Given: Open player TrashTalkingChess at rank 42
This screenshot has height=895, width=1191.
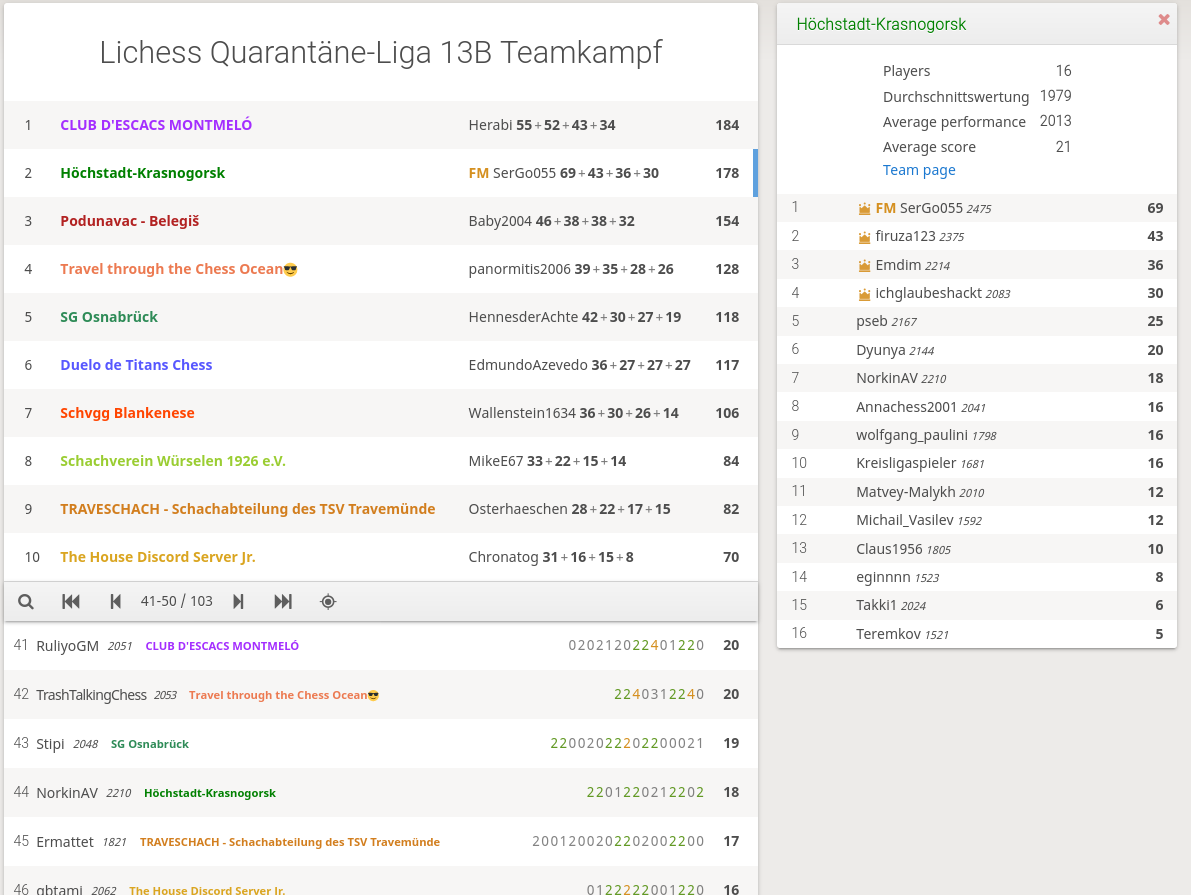Looking at the screenshot, I should point(91,694).
